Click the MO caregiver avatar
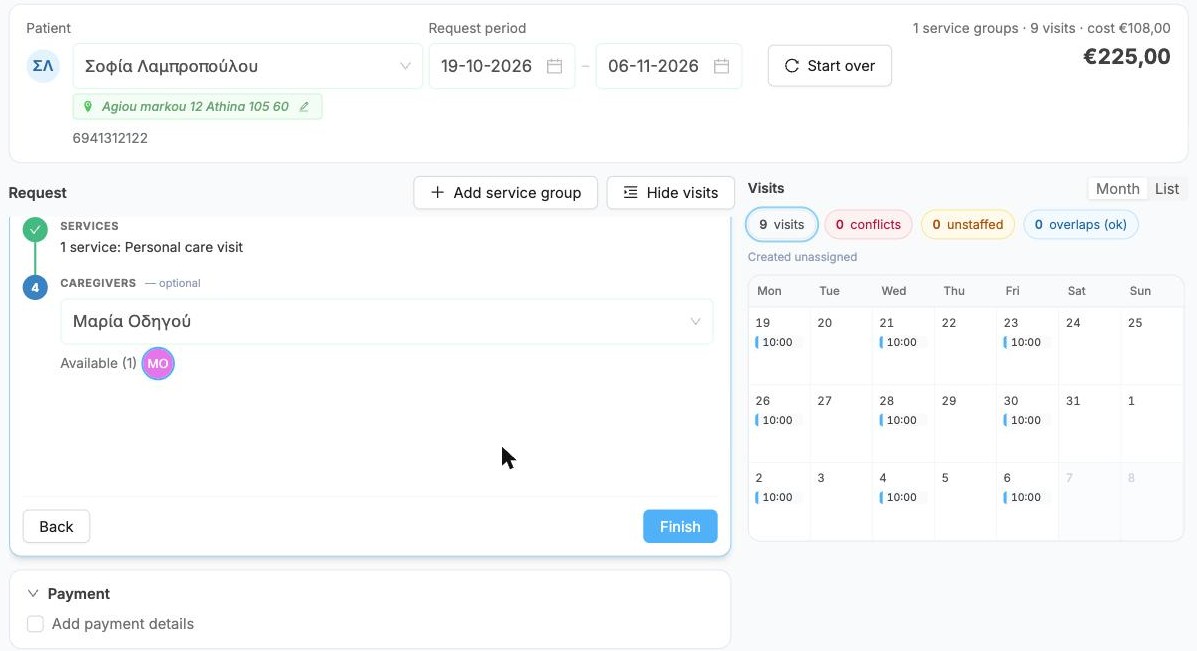This screenshot has width=1197, height=651. tap(158, 363)
